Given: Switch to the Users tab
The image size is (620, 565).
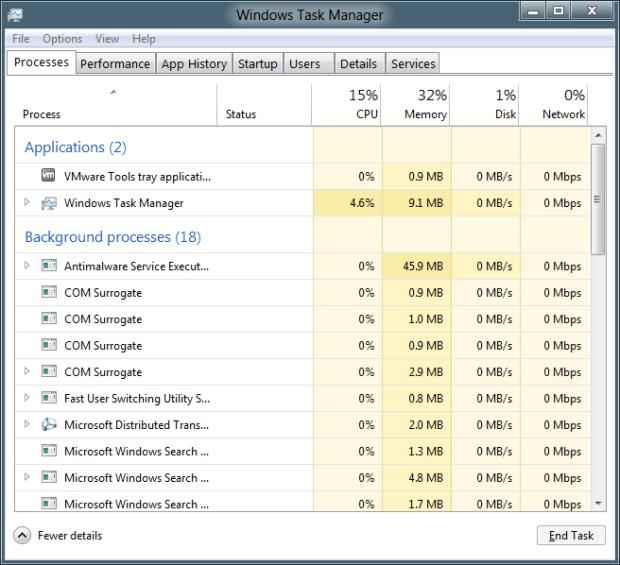Looking at the screenshot, I should click(x=309, y=64).
